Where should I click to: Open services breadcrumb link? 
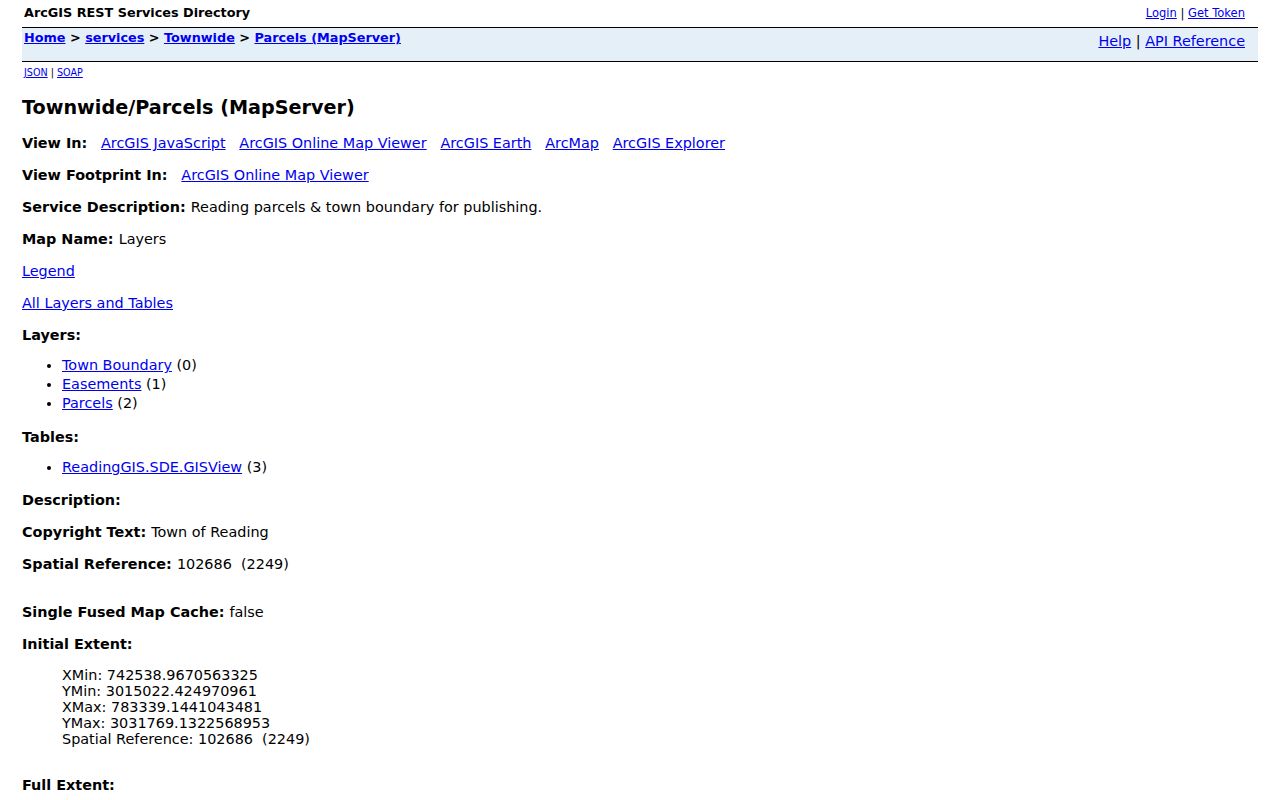click(115, 38)
